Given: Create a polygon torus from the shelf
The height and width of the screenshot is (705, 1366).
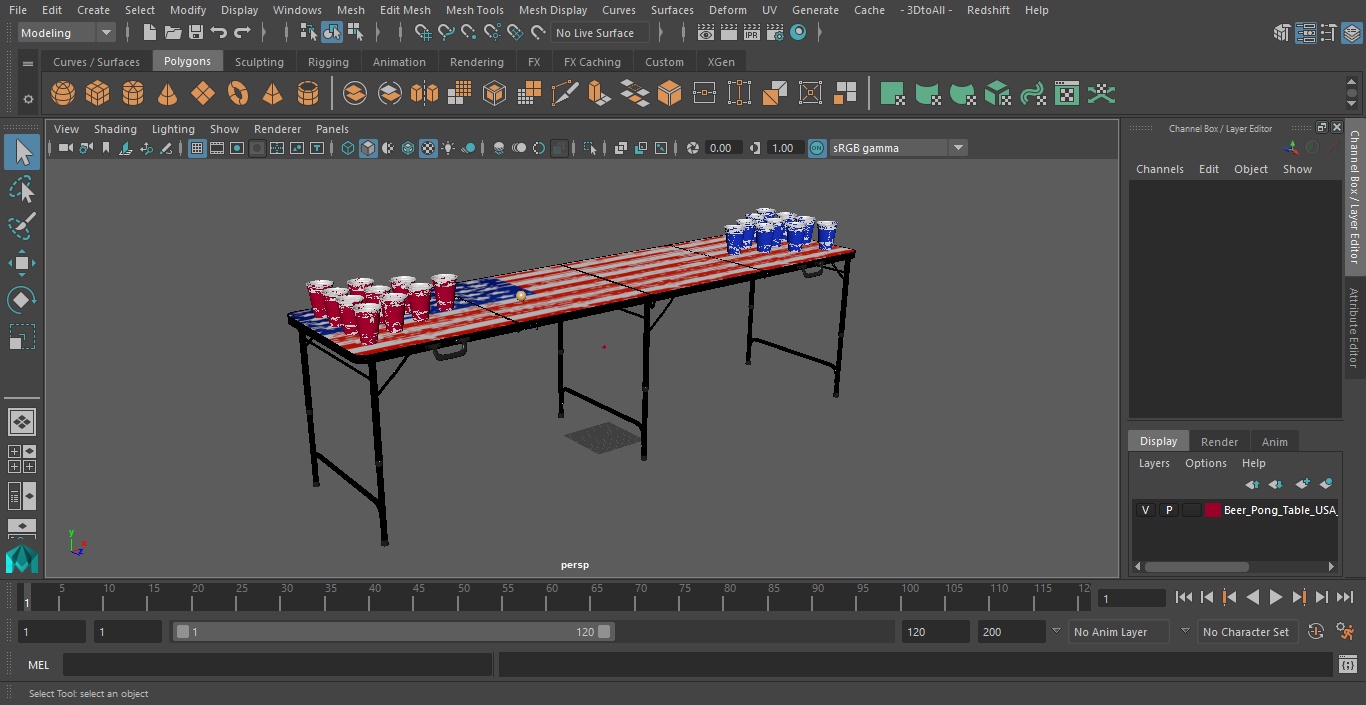Looking at the screenshot, I should point(238,94).
